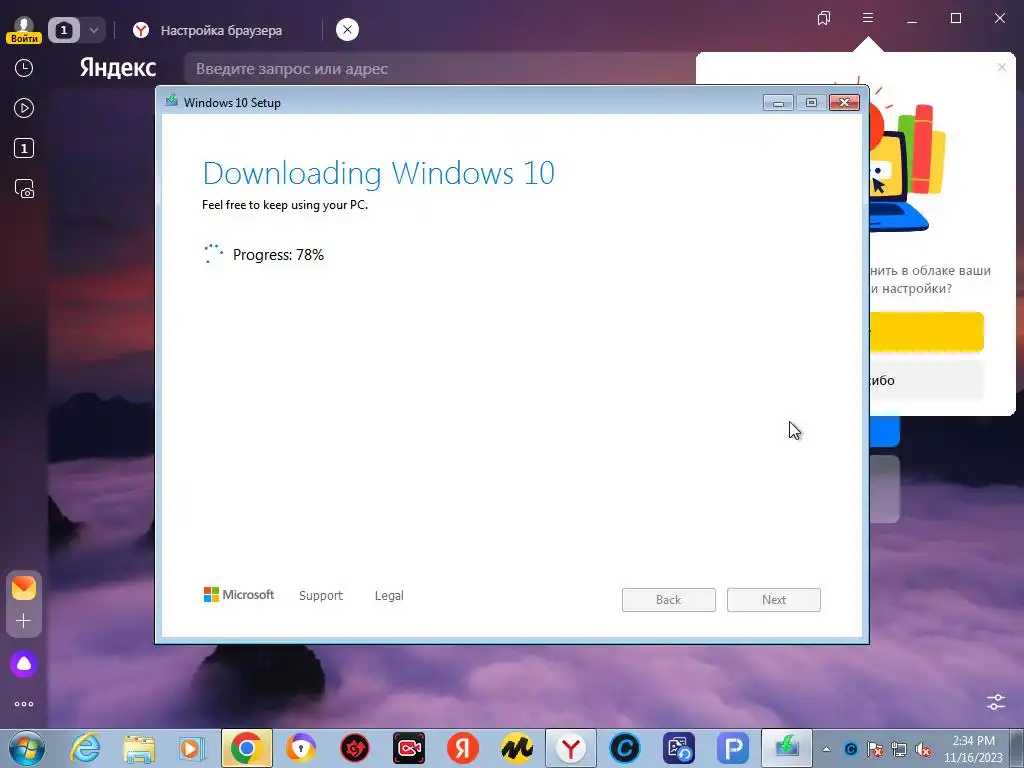Open Windows Media Player in taskbar
Screen dimensions: 1024x768
point(193,748)
